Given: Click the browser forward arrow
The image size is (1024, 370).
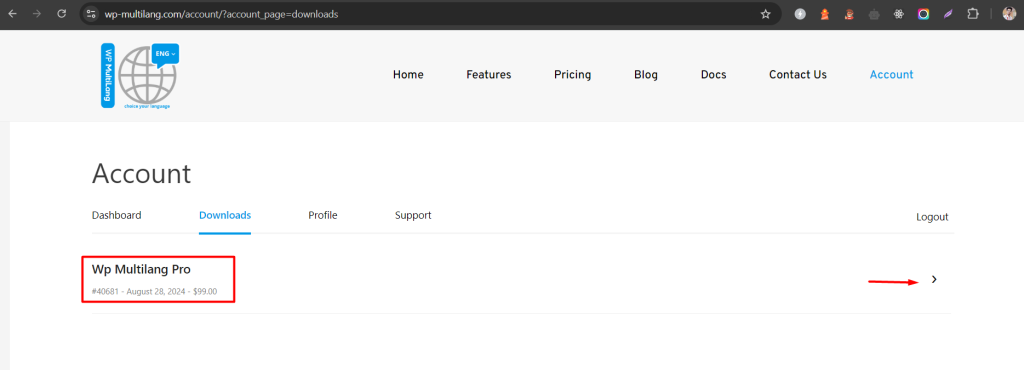Looking at the screenshot, I should click(x=37, y=14).
